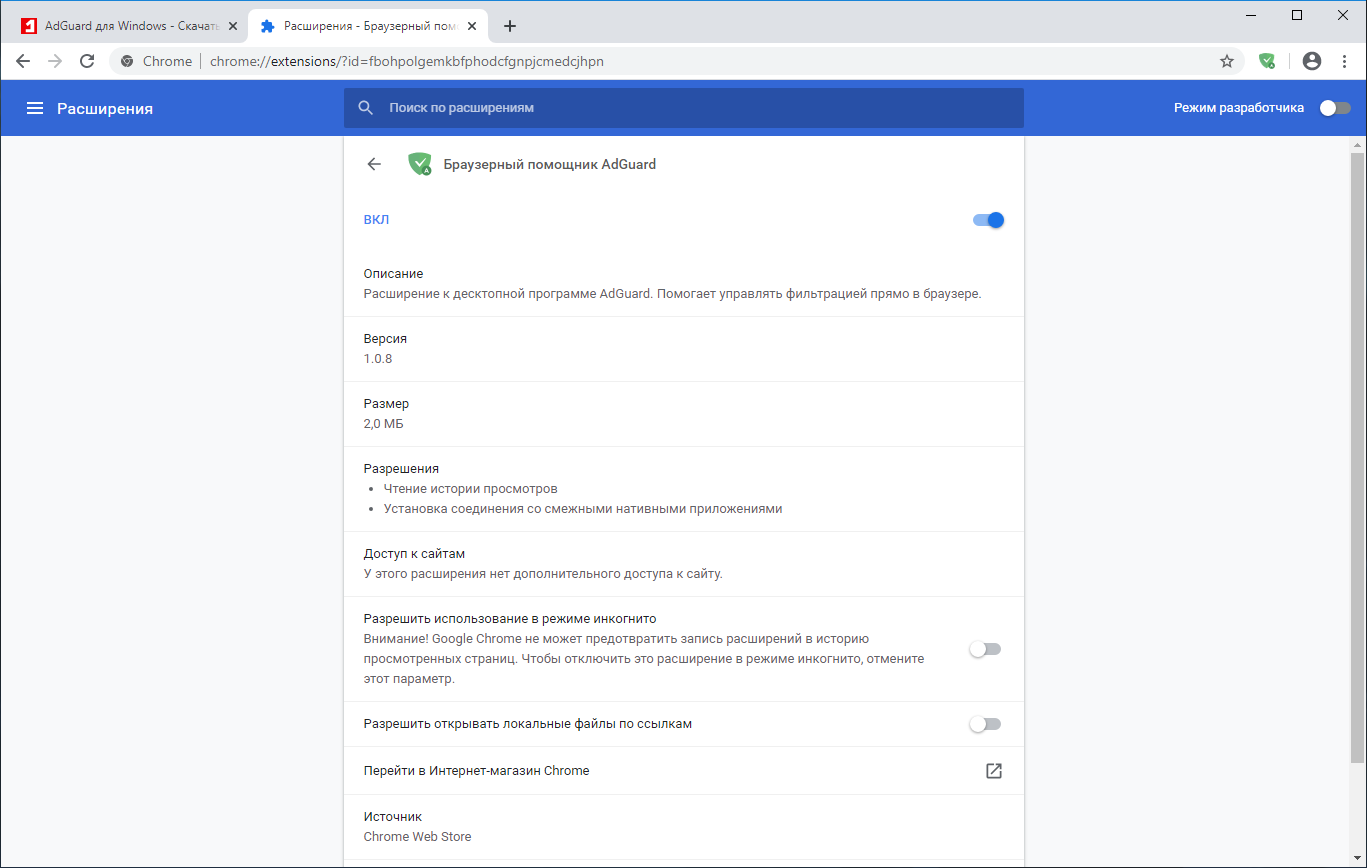Click the Режим разработчика label

1239,108
